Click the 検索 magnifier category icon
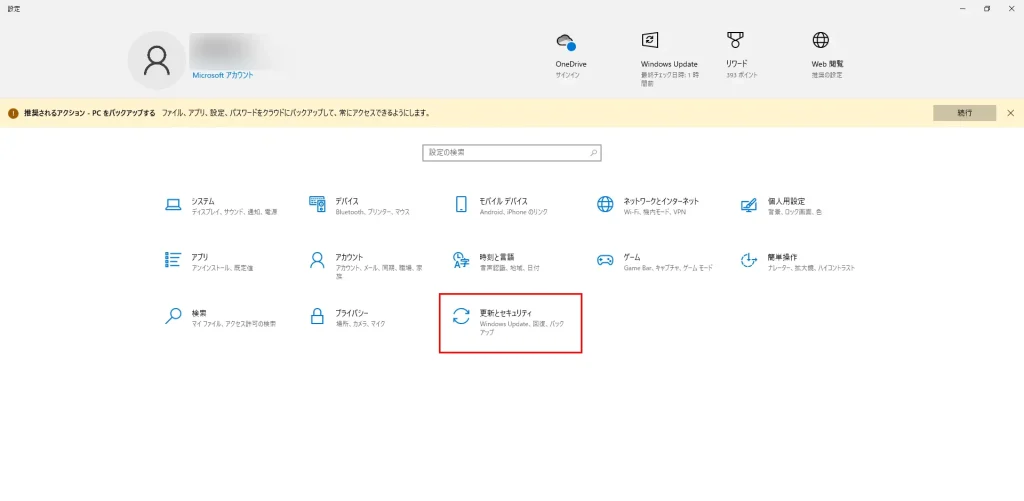The width and height of the screenshot is (1024, 501). click(172, 317)
